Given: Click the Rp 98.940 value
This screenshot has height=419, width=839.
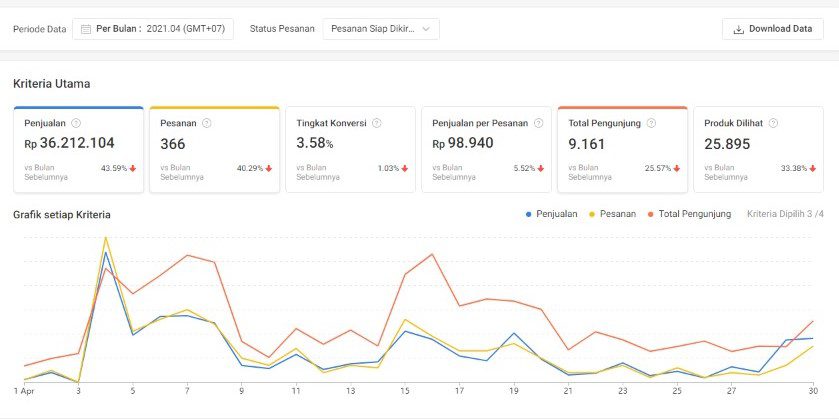Looking at the screenshot, I should pos(463,143).
